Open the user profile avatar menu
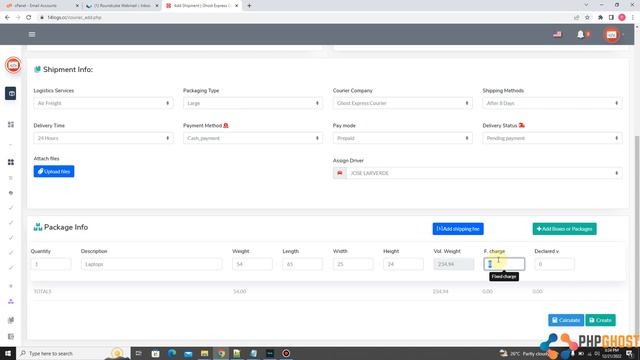The width and height of the screenshot is (640, 360). point(611,35)
